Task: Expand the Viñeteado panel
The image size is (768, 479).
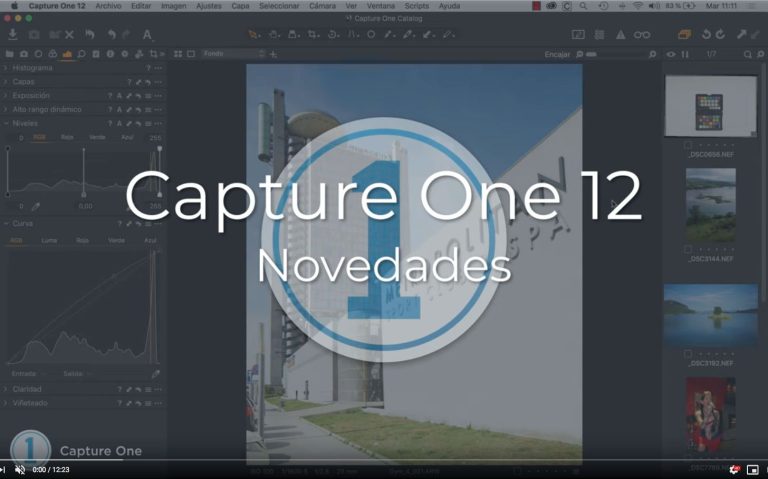Action: coord(6,403)
